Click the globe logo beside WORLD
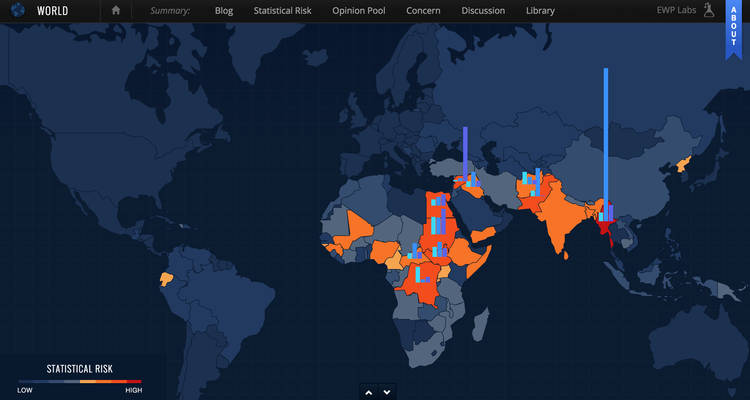Screen dimensions: 750x400 [x=17, y=11]
